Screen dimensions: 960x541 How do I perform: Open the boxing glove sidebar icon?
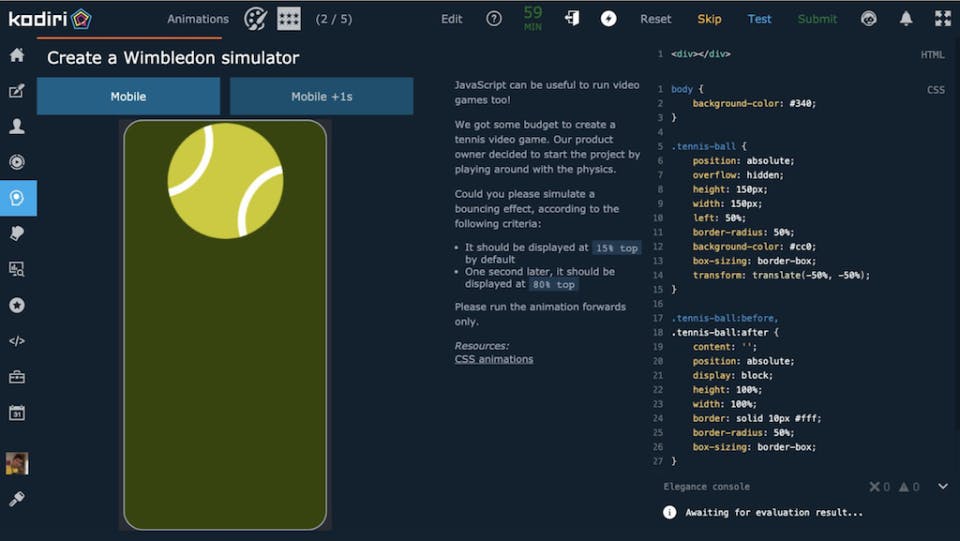[17, 233]
